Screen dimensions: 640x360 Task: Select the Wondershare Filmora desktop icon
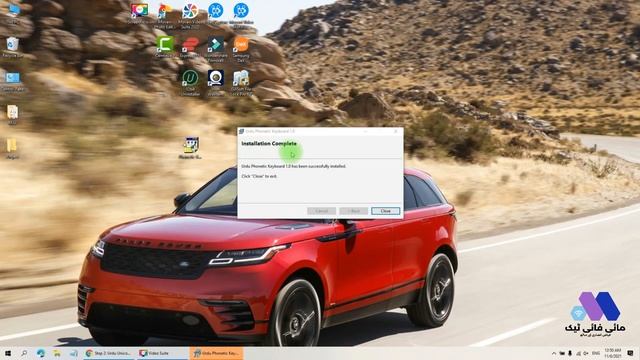click(x=216, y=48)
